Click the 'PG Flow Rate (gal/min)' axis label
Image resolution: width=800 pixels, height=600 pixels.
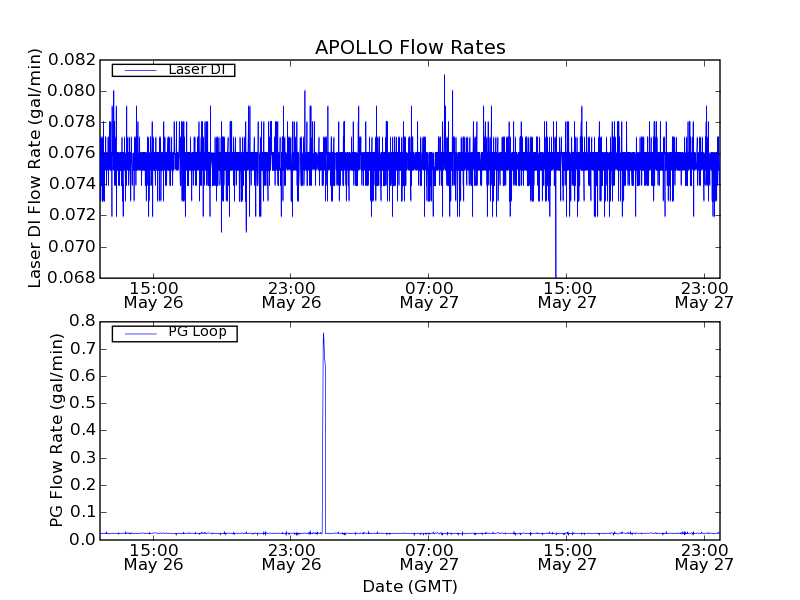click(57, 430)
